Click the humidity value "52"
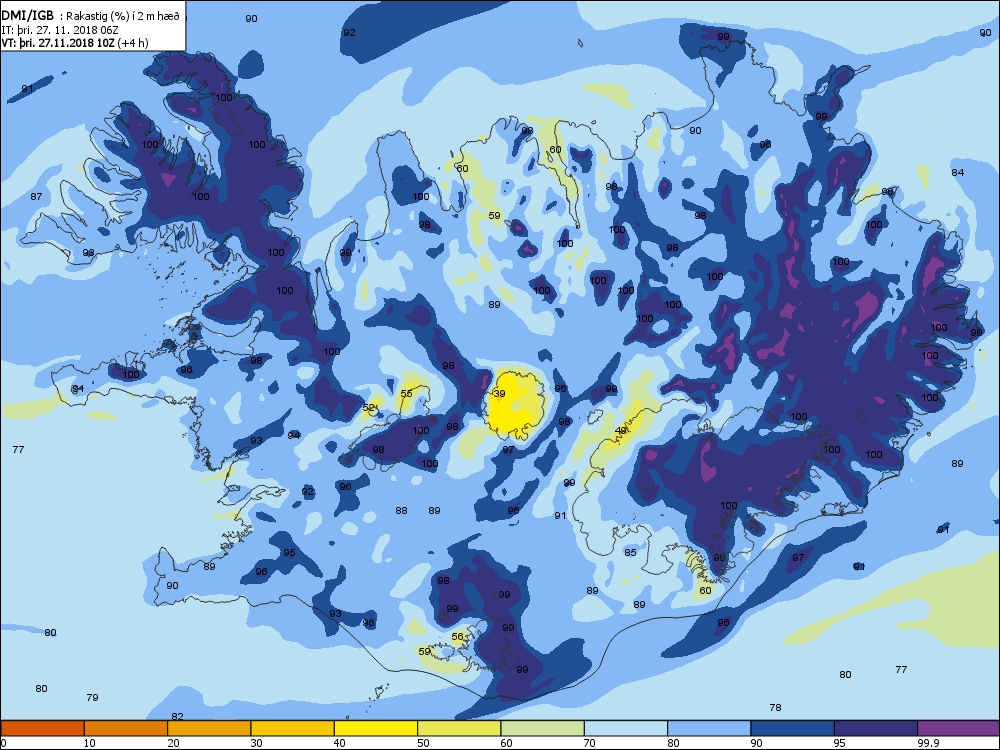The image size is (1000, 750). coord(369,408)
